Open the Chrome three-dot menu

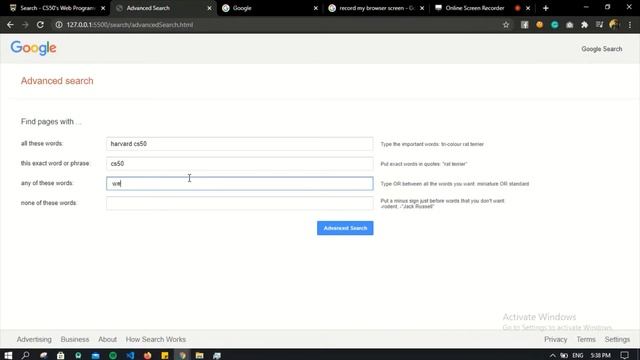click(x=630, y=25)
